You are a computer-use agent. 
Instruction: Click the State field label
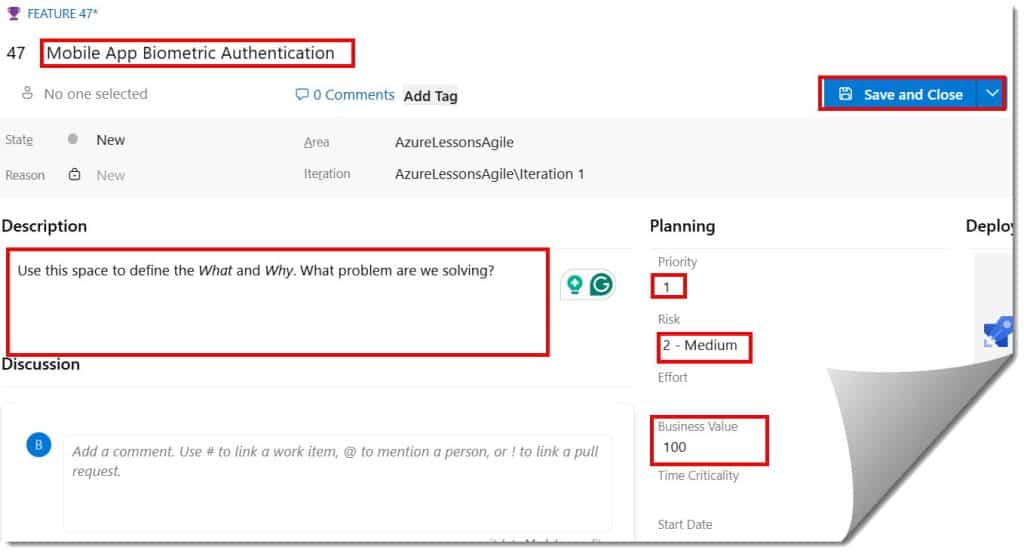coord(19,140)
